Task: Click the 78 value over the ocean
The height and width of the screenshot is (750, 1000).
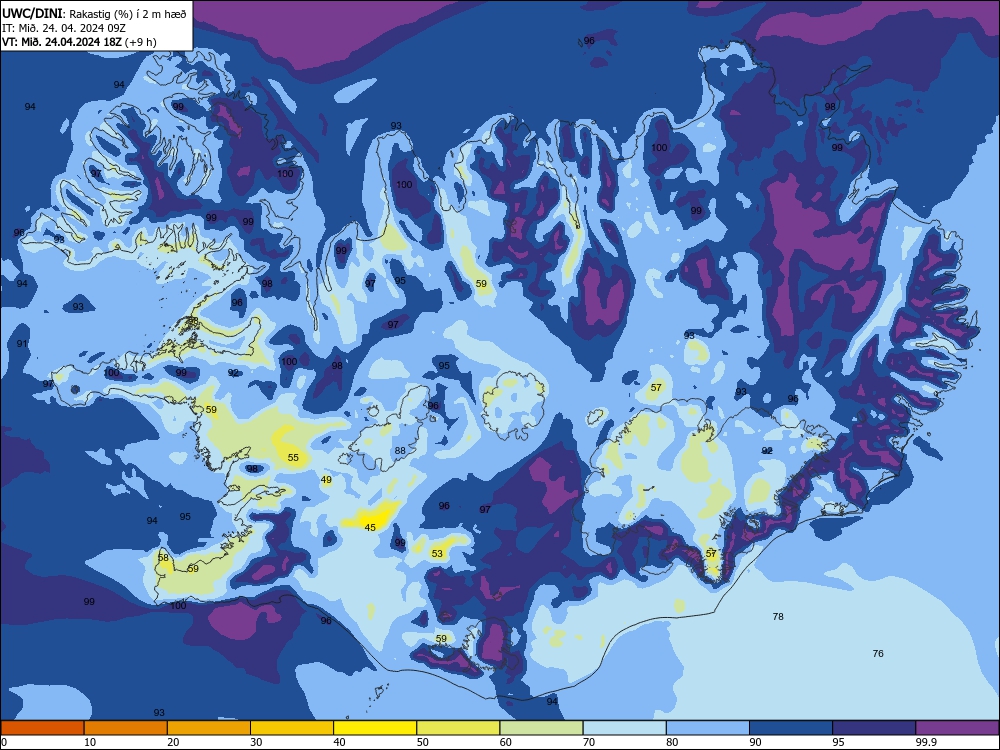Action: click(778, 617)
